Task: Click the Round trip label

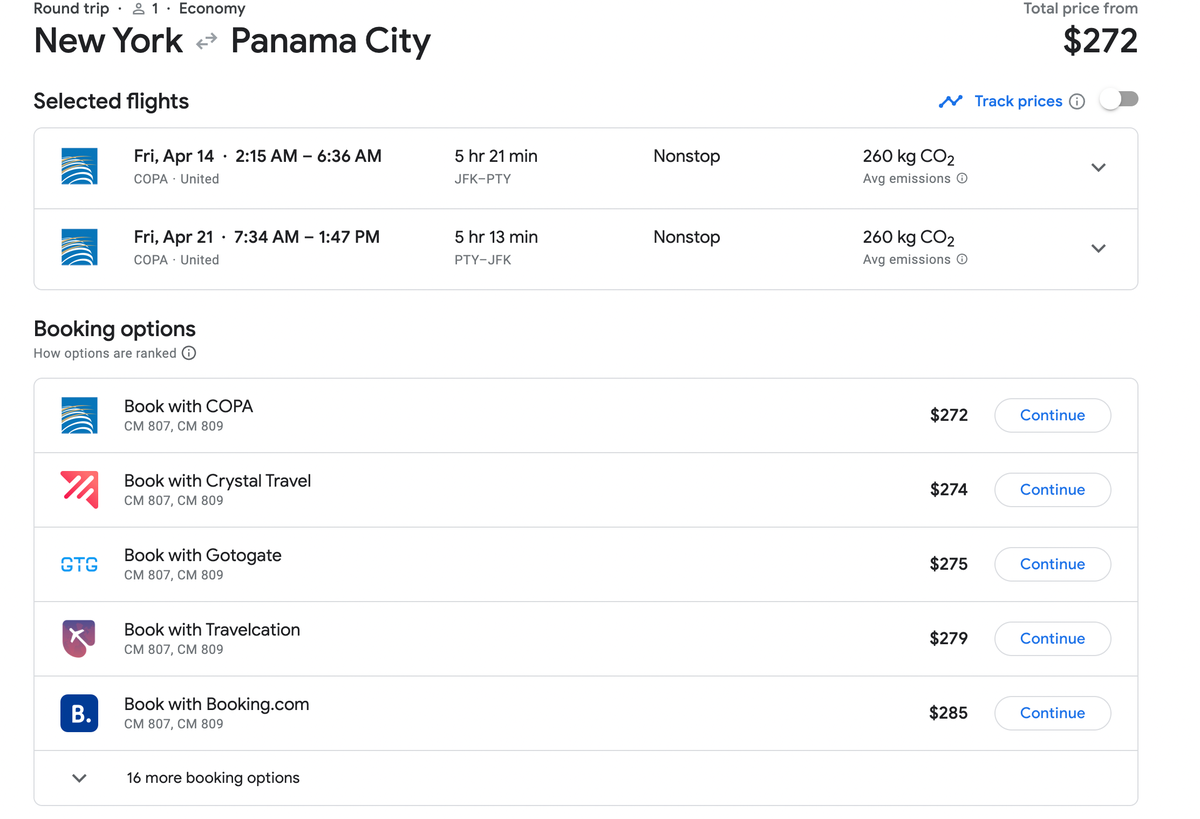Action: (70, 8)
